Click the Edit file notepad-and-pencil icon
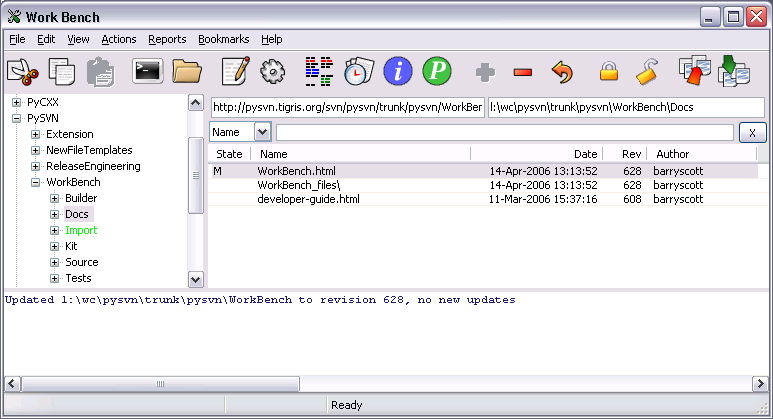This screenshot has width=773, height=419. pyautogui.click(x=236, y=71)
